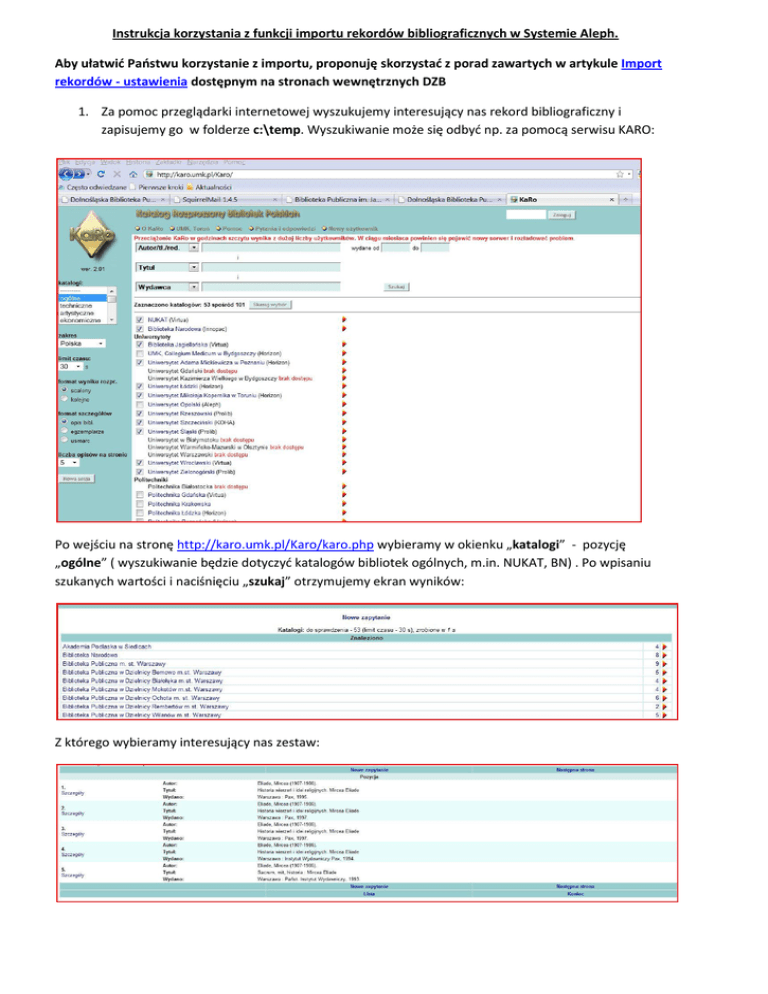Expand the Wydawca search type dropdown
Viewport: 768px width, 994px height.
193,286
